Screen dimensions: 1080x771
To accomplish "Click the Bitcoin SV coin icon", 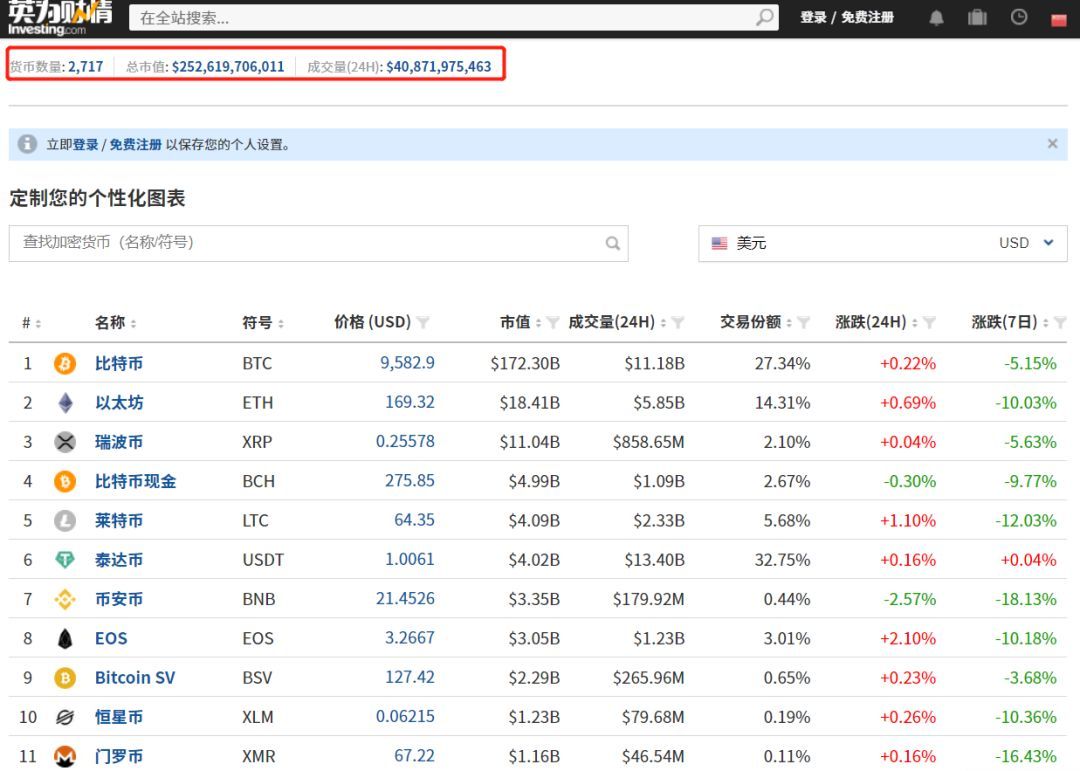I will tap(65, 678).
